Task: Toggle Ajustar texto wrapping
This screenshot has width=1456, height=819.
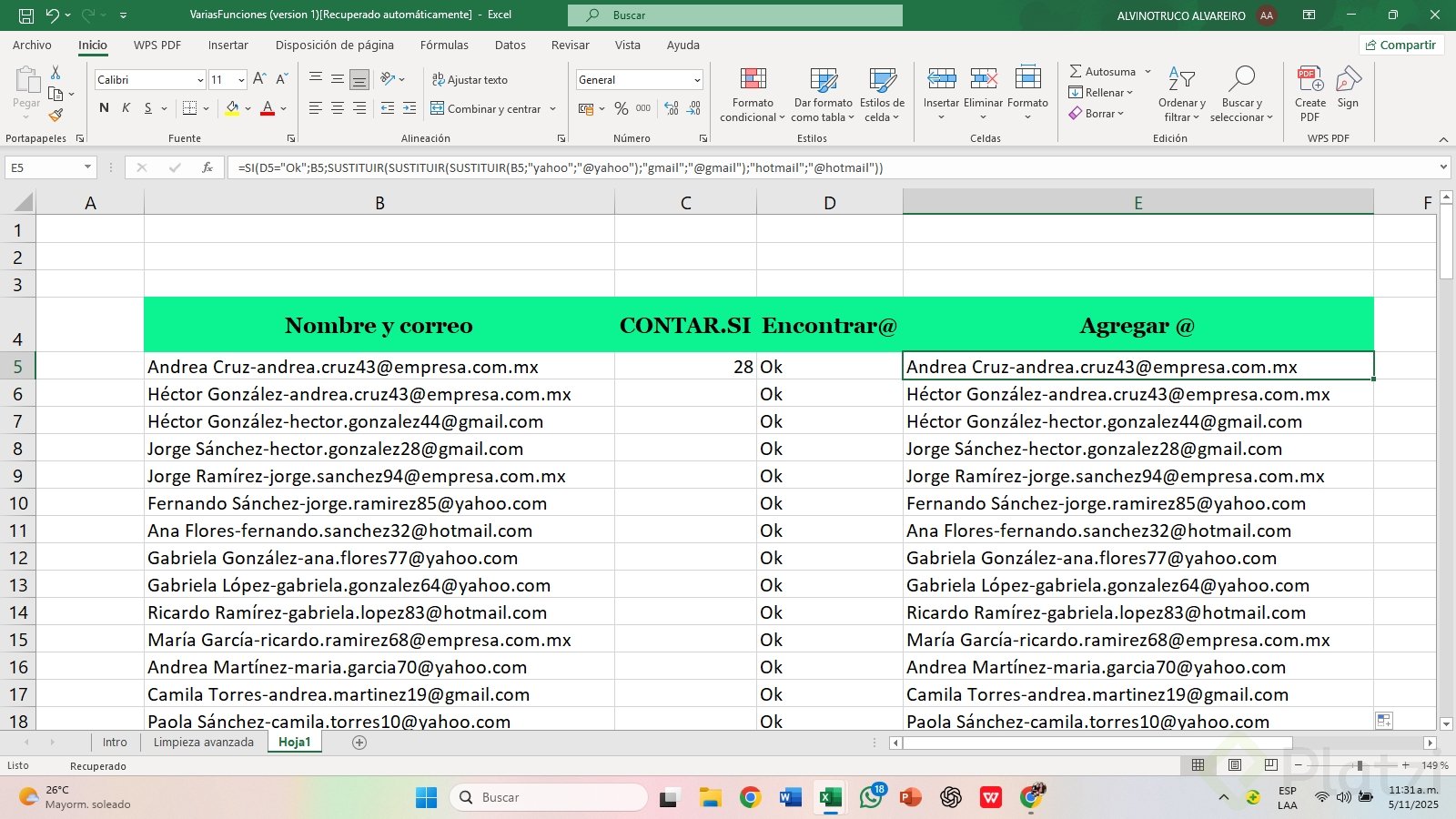Action: pos(470,79)
